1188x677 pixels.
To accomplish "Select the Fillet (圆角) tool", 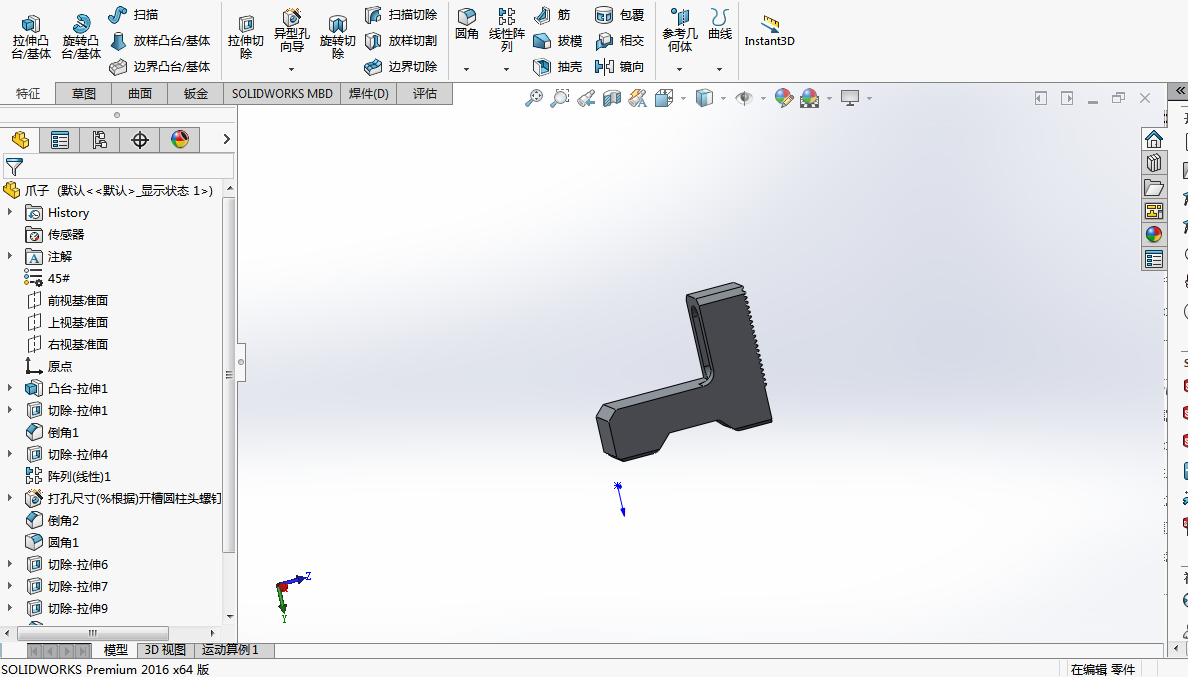I will [467, 24].
